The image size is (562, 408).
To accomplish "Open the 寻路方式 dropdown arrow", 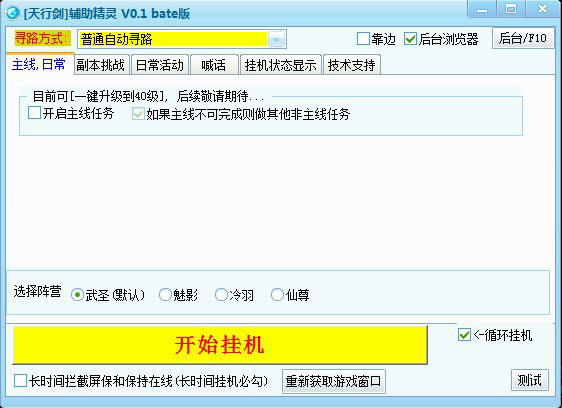I will (276, 39).
